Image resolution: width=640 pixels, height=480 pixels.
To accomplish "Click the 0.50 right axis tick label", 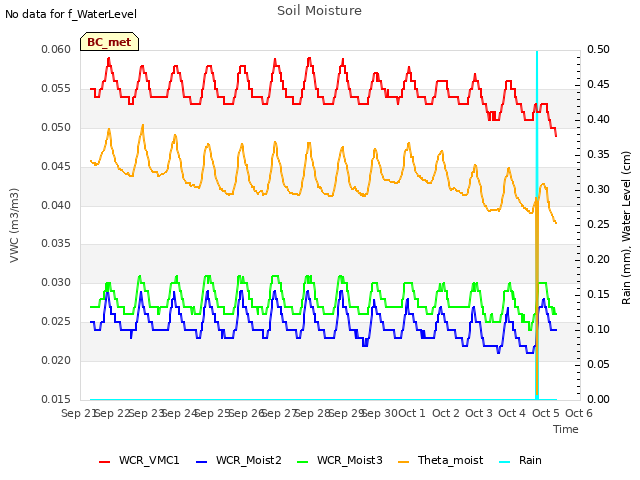I will tap(598, 49).
